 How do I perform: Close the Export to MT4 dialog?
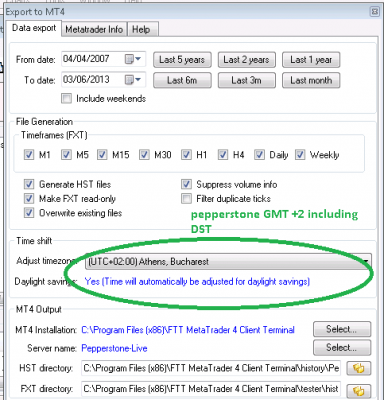(x=375, y=12)
